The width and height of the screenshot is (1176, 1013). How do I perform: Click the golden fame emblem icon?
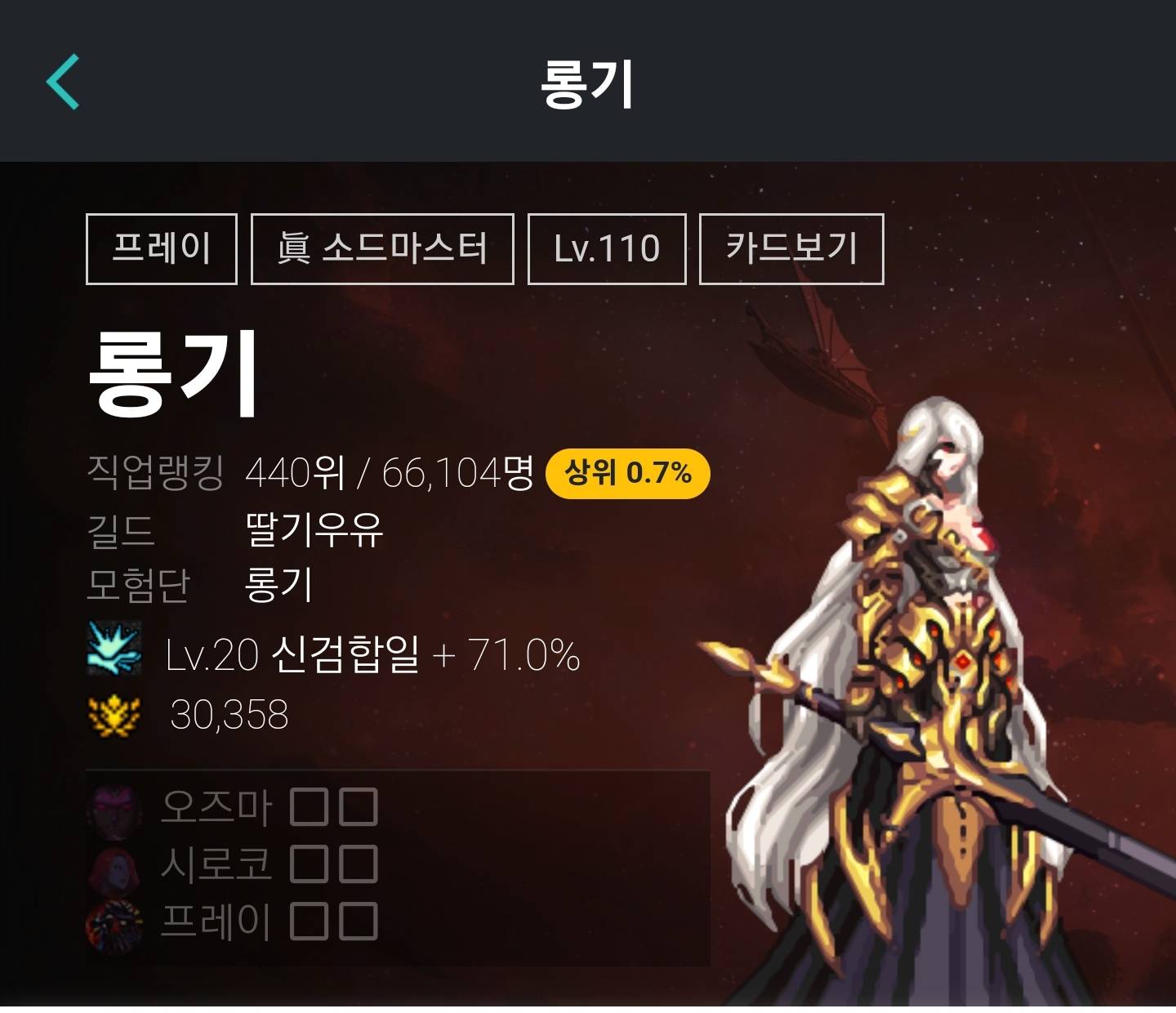[x=114, y=716]
